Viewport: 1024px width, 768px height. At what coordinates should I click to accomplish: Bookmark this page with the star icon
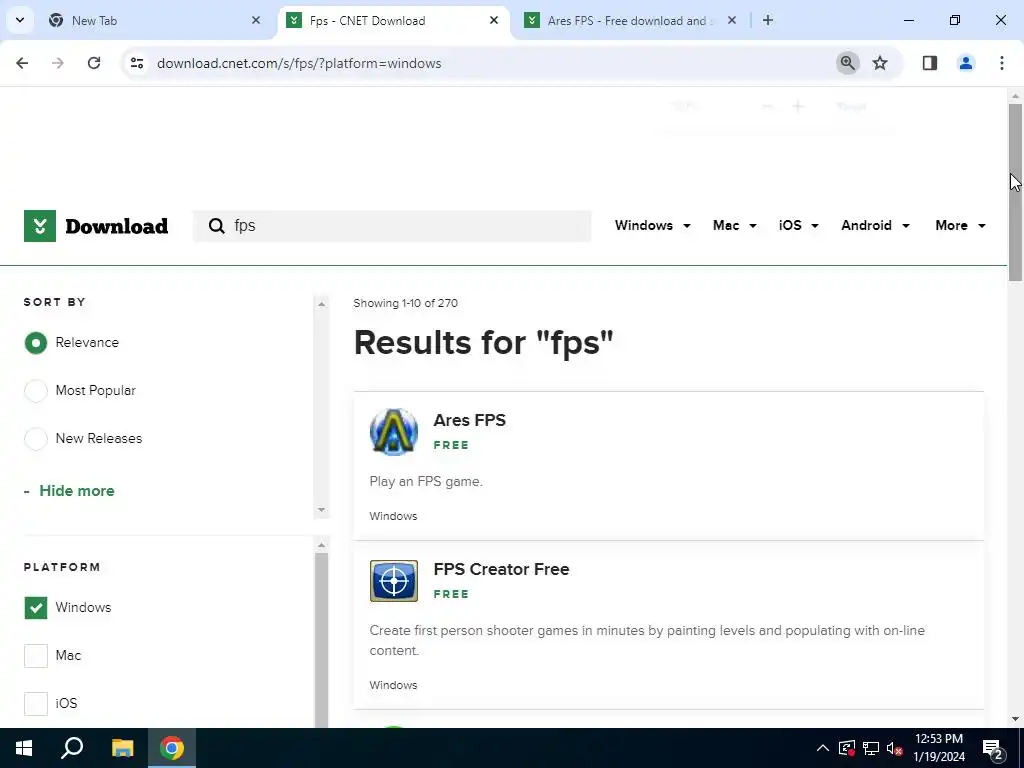click(880, 63)
